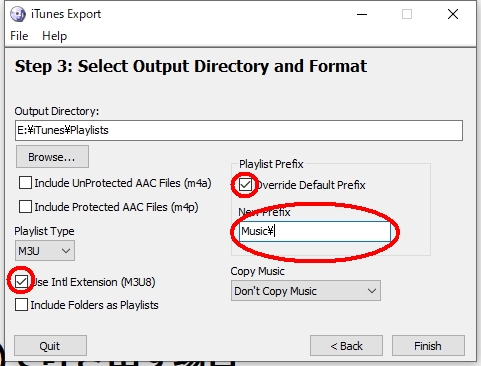Click the Quit button
Viewport: 481px width, 366px height.
[x=50, y=346]
